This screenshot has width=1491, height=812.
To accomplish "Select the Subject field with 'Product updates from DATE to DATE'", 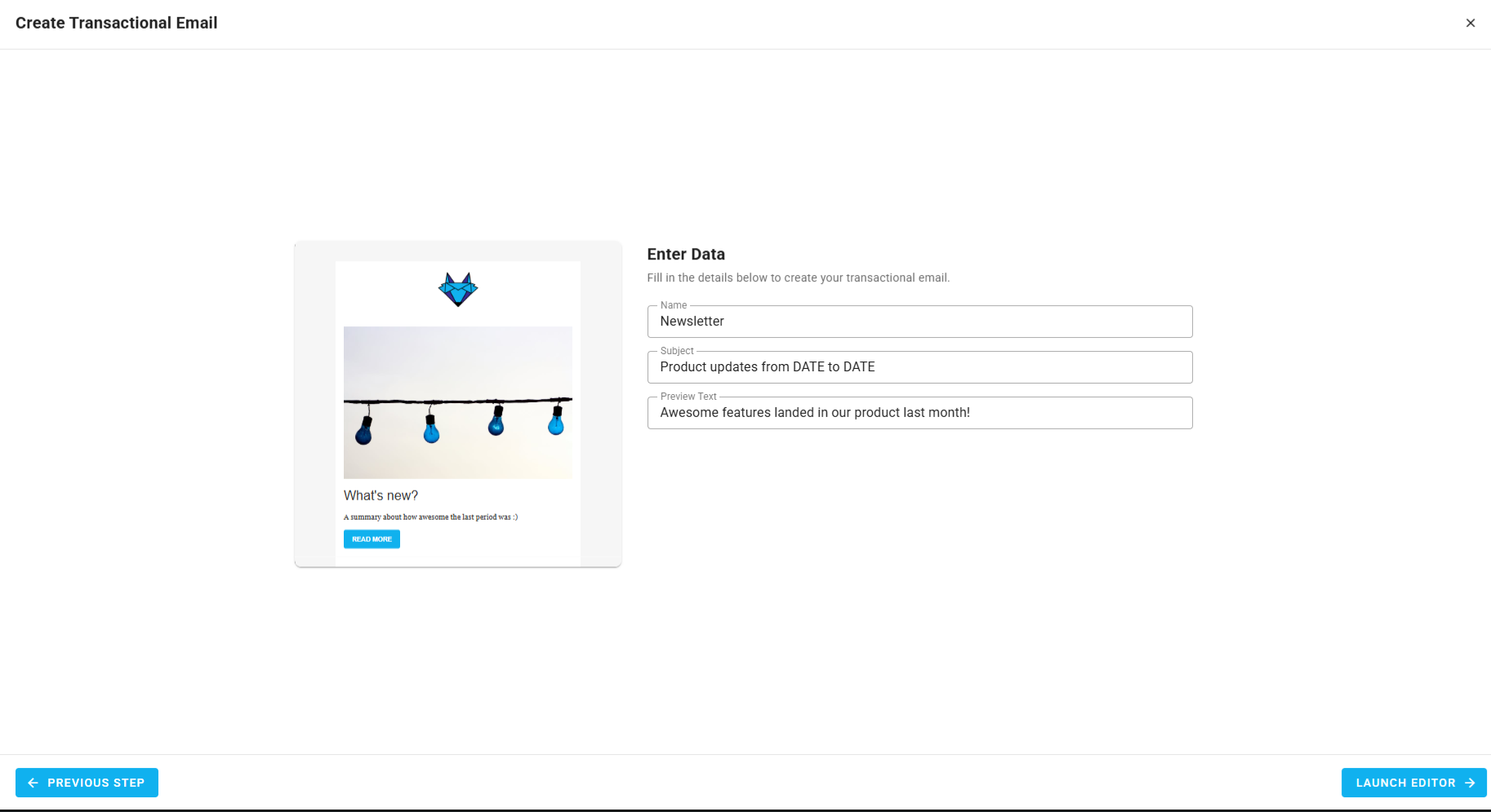I will click(919, 367).
